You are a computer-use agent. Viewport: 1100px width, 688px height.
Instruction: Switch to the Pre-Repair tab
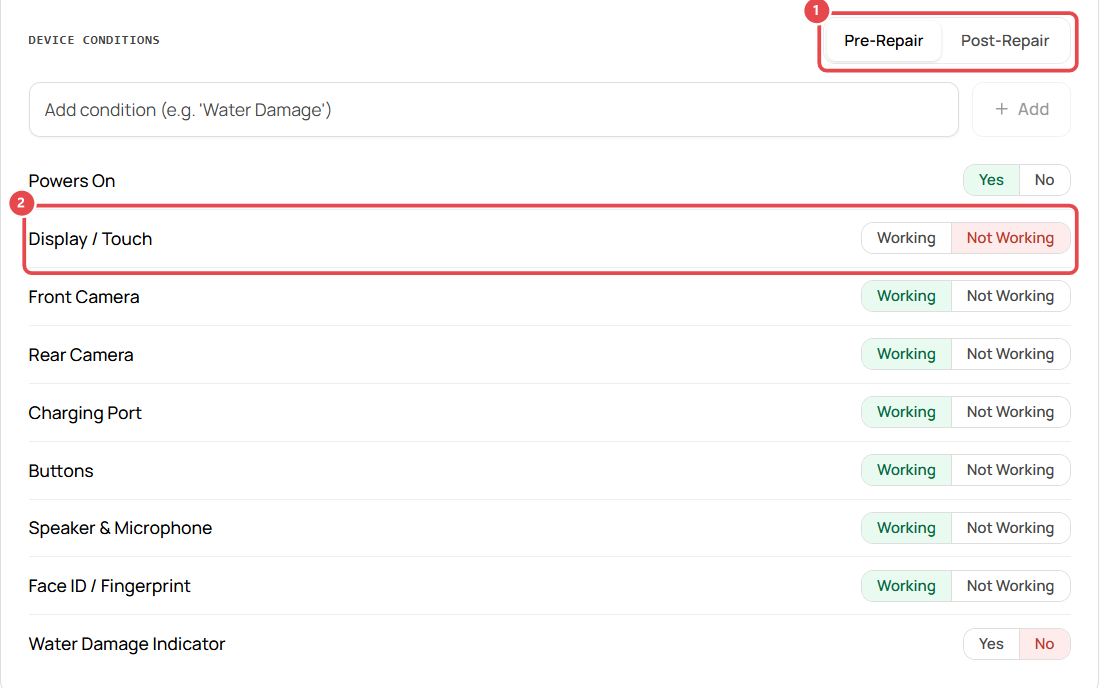coord(883,41)
